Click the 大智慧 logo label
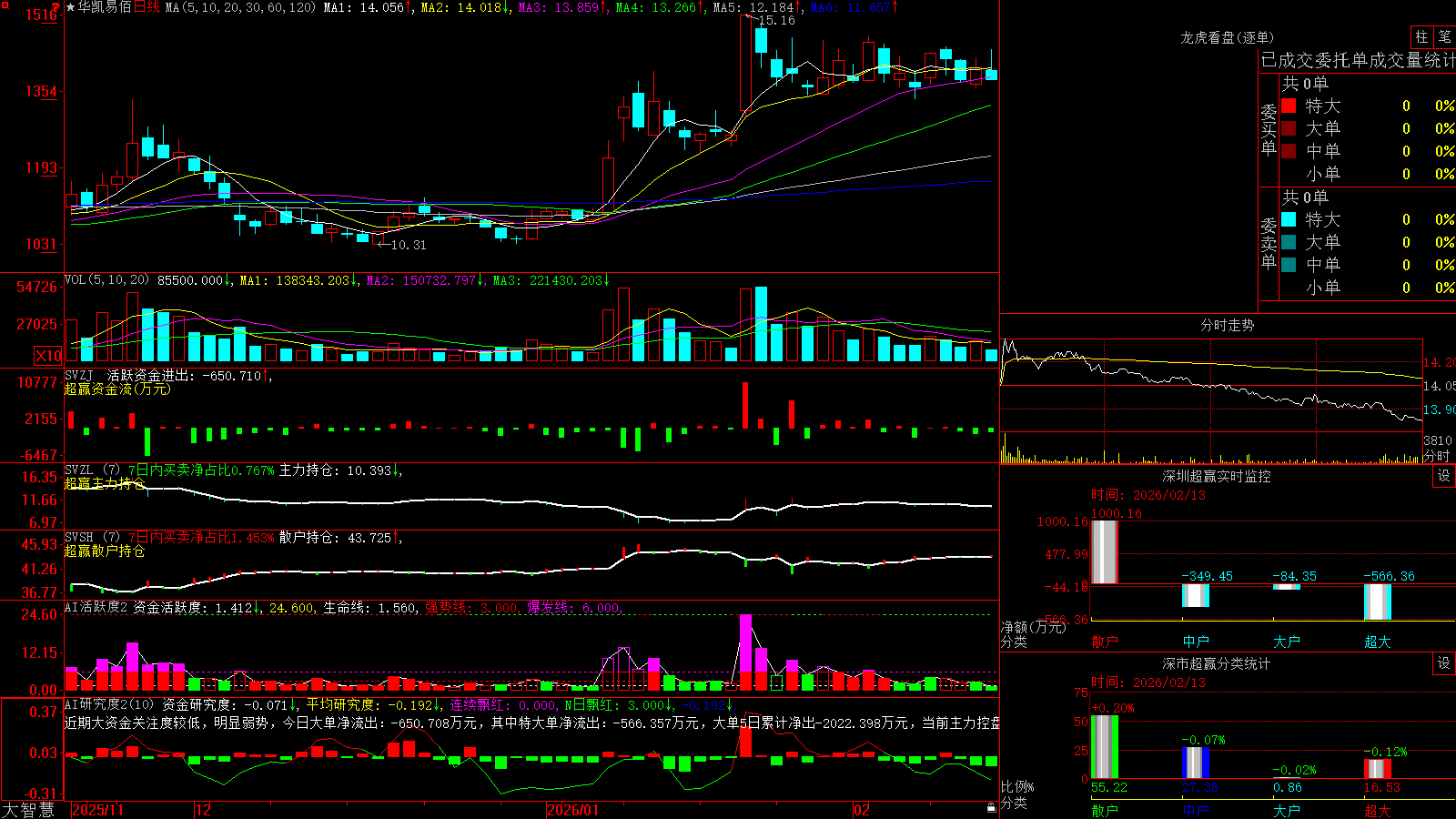The image size is (1456, 819). pos(28,809)
